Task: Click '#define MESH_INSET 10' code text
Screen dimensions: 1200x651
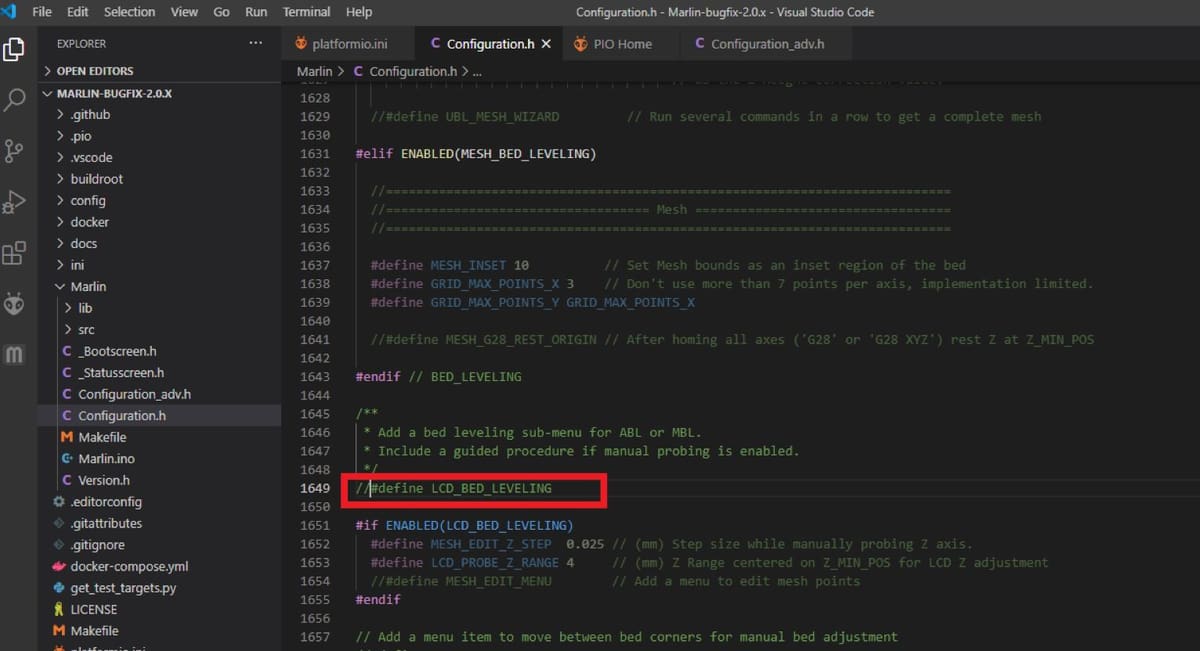Action: coord(450,265)
